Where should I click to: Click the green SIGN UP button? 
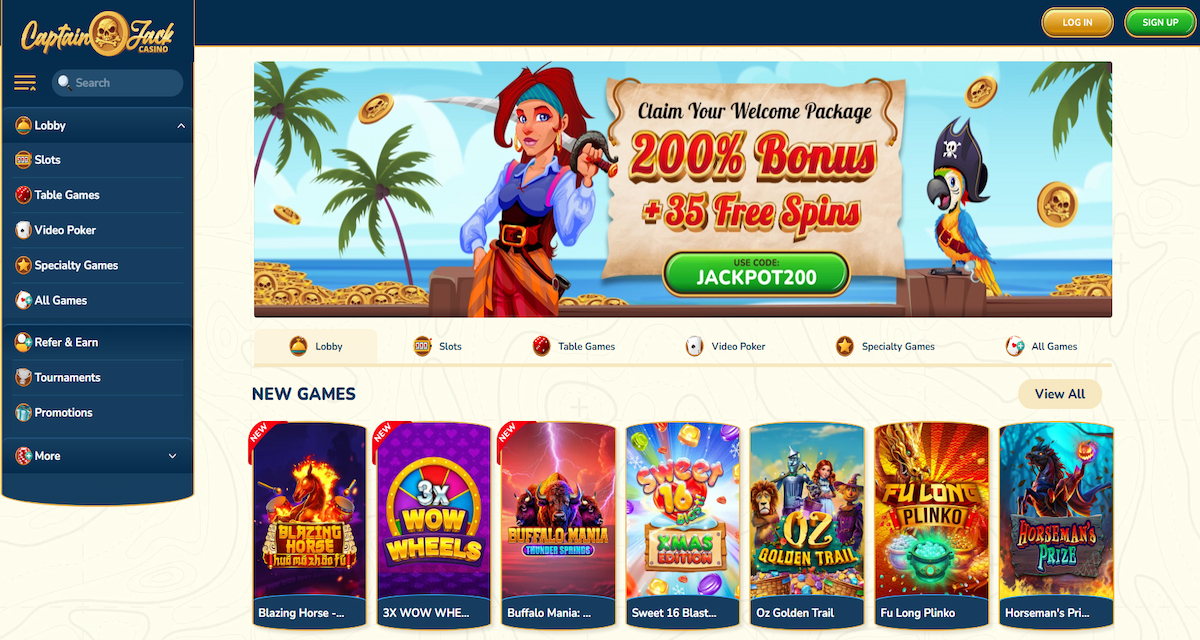(1160, 22)
